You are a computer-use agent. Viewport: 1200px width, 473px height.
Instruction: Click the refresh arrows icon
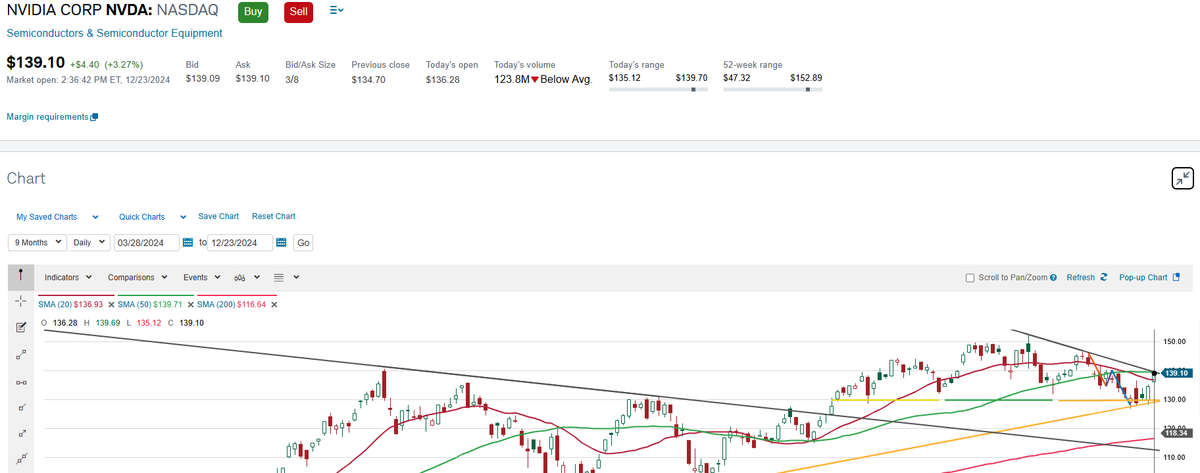1103,277
